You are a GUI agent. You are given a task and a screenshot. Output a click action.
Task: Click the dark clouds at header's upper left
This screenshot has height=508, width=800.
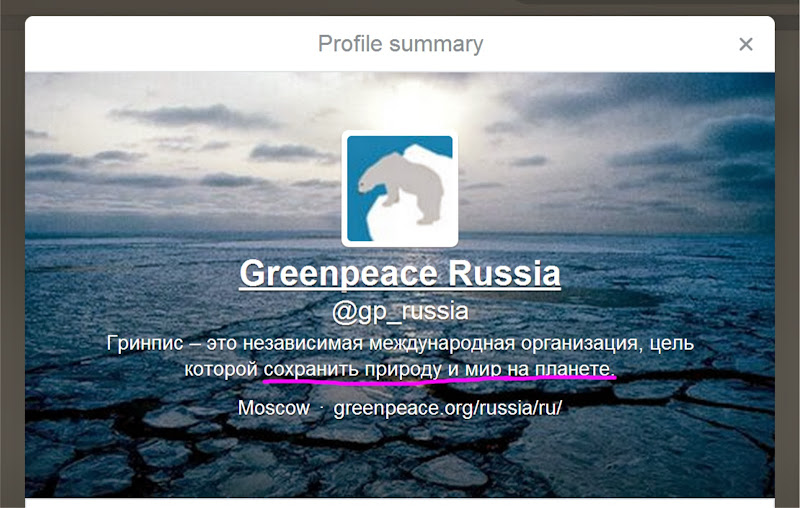tap(196, 117)
